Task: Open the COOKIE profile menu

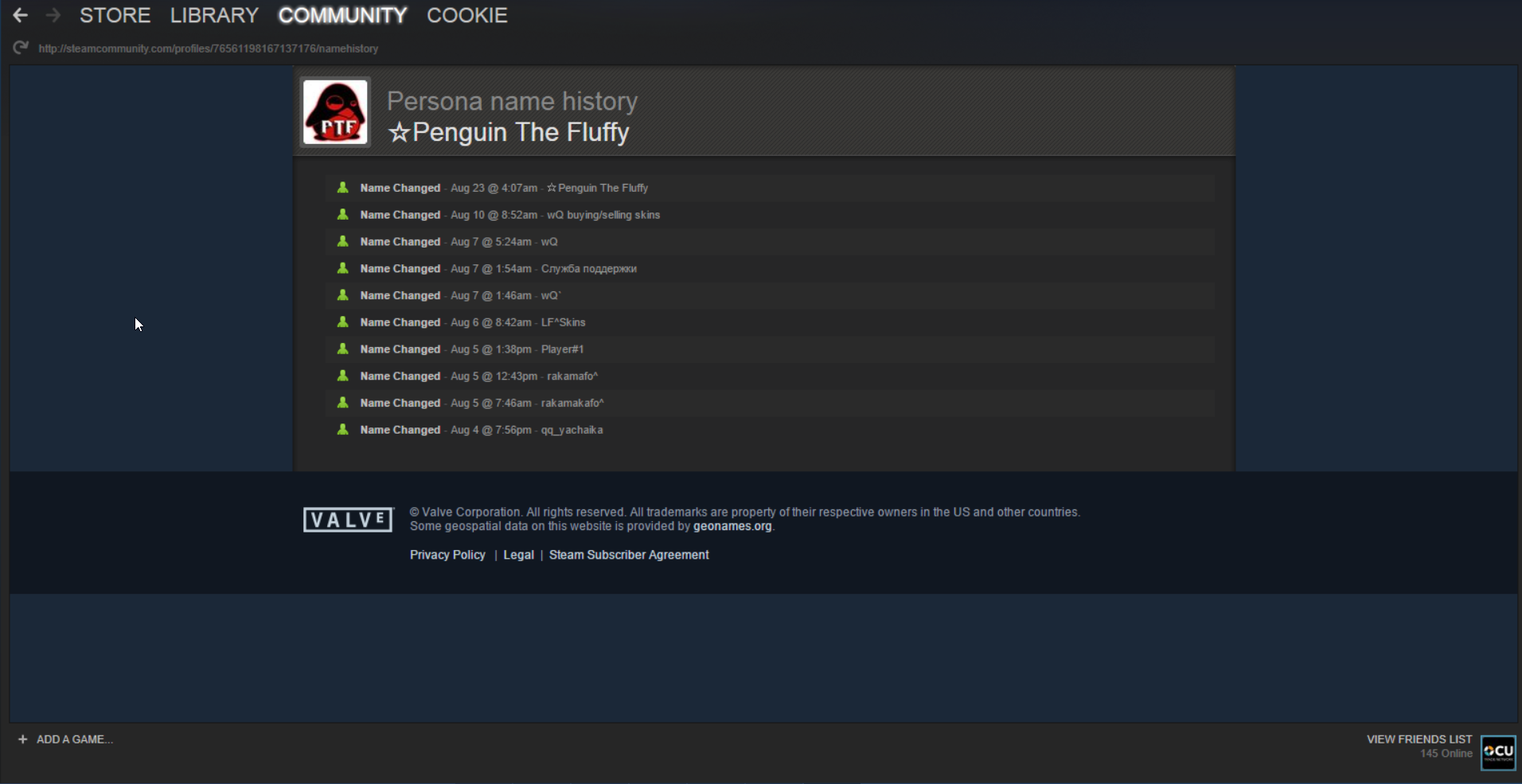Action: pos(467,15)
